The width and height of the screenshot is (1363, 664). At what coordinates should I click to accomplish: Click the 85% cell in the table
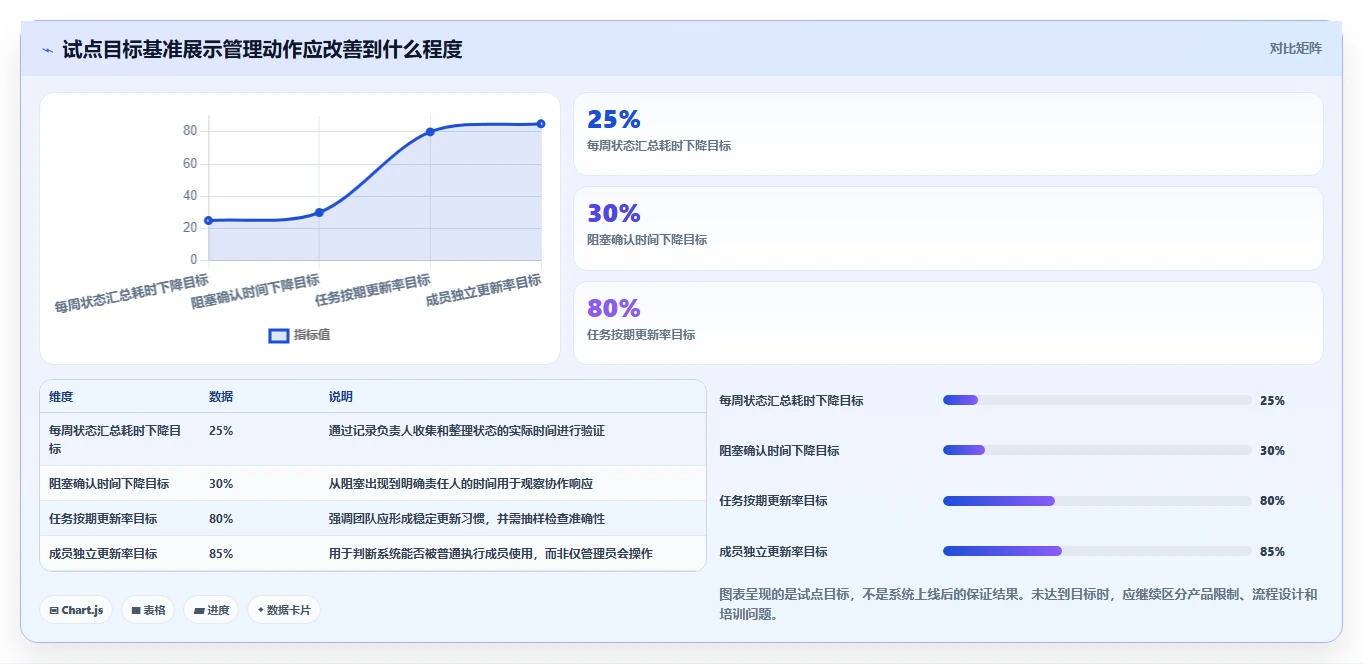point(221,554)
